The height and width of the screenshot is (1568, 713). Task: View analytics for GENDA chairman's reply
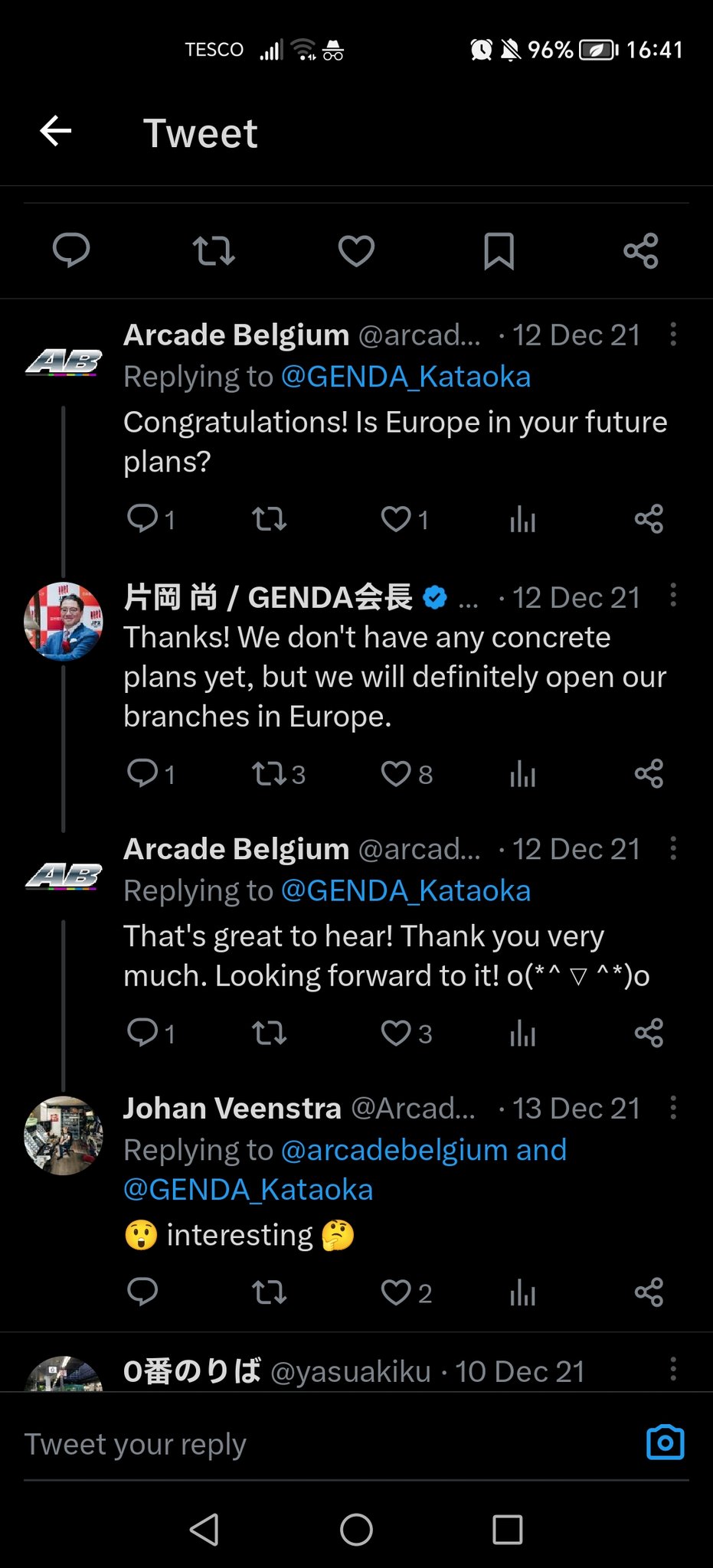[522, 774]
